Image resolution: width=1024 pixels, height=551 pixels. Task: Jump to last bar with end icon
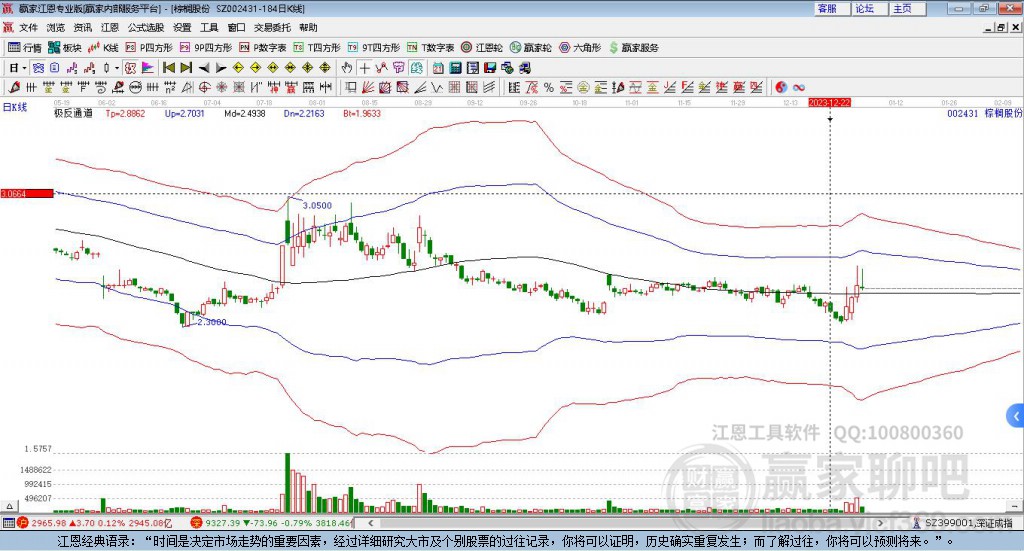186,68
